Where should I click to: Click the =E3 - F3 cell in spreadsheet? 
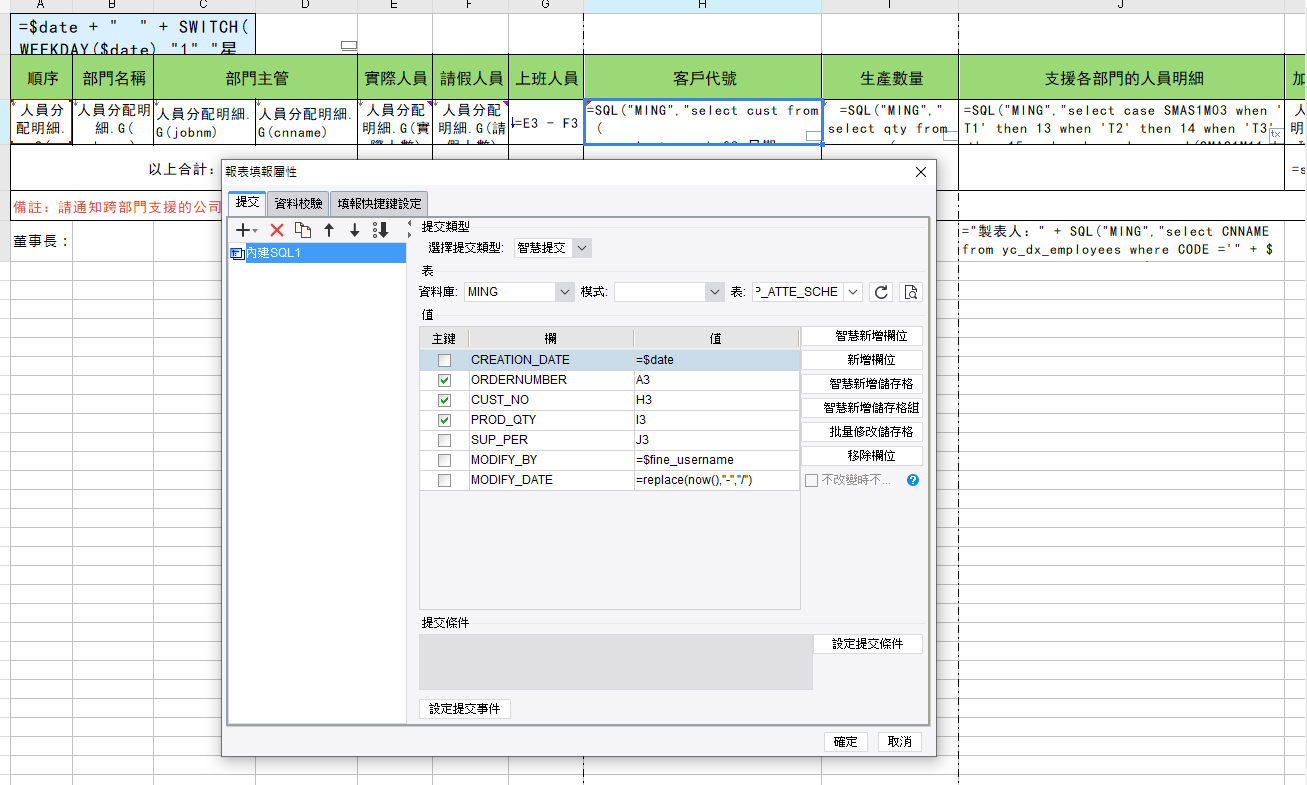pos(546,122)
